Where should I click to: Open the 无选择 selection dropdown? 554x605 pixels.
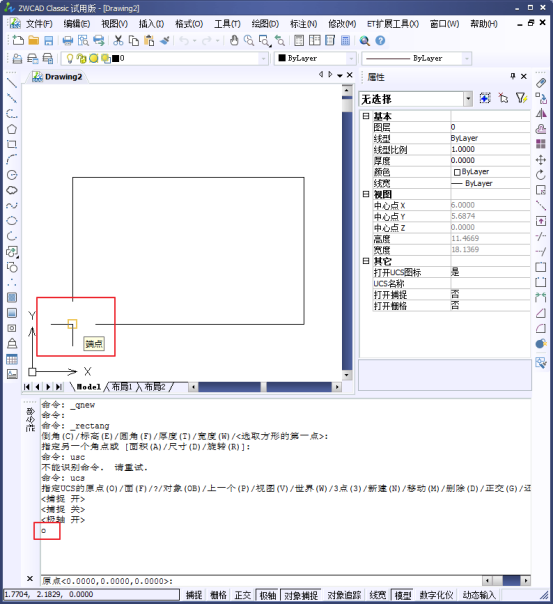click(468, 99)
